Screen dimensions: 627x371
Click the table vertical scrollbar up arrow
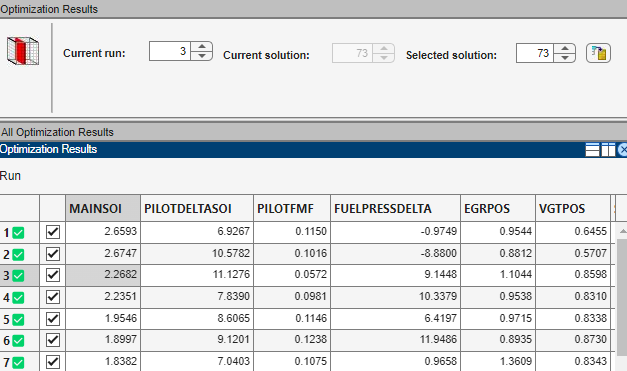tap(623, 231)
